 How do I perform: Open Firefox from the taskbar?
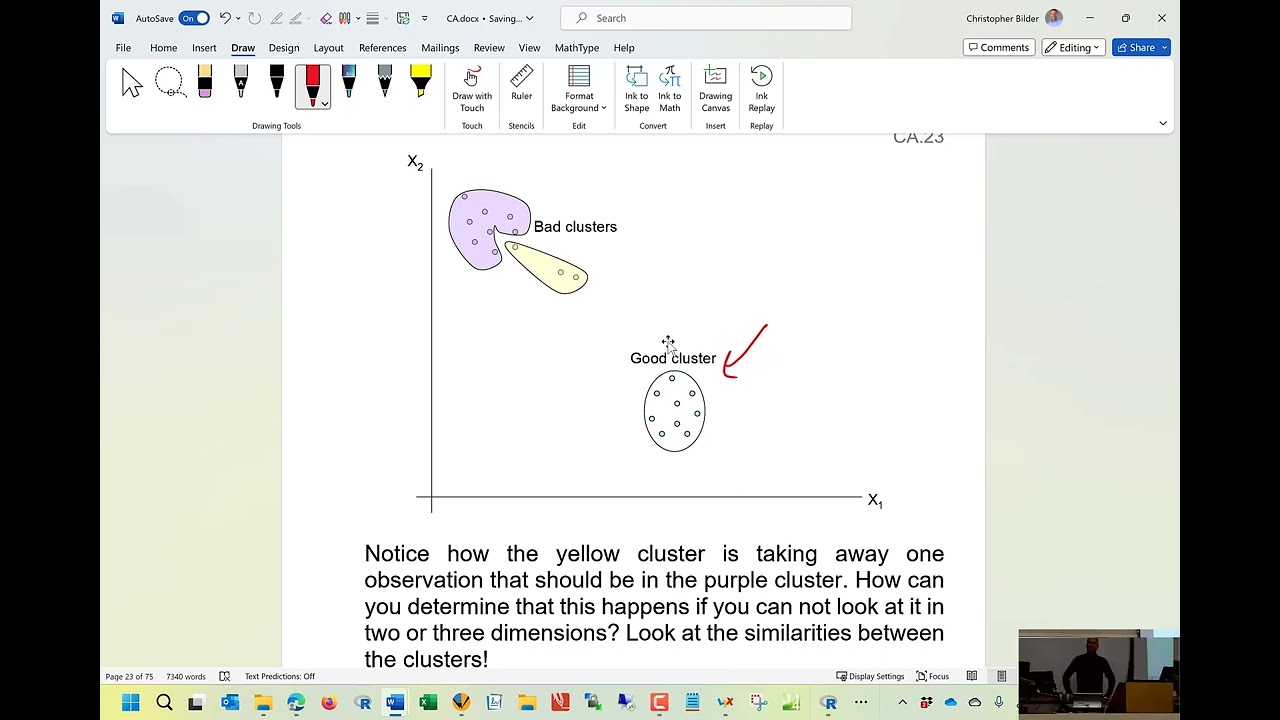click(x=329, y=703)
